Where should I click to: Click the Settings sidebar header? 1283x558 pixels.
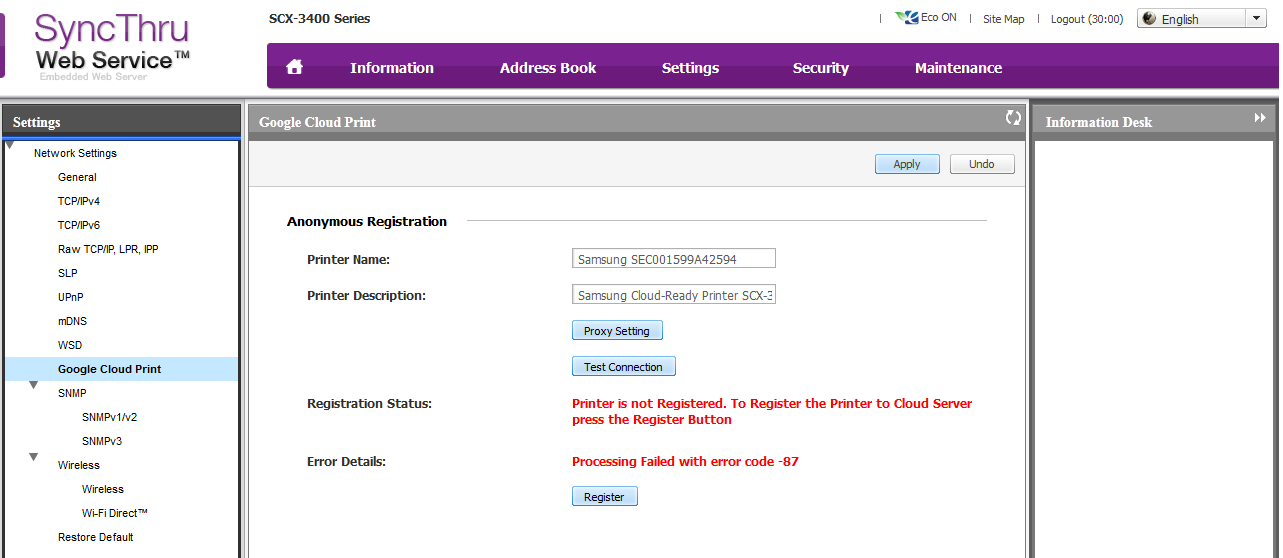click(37, 122)
